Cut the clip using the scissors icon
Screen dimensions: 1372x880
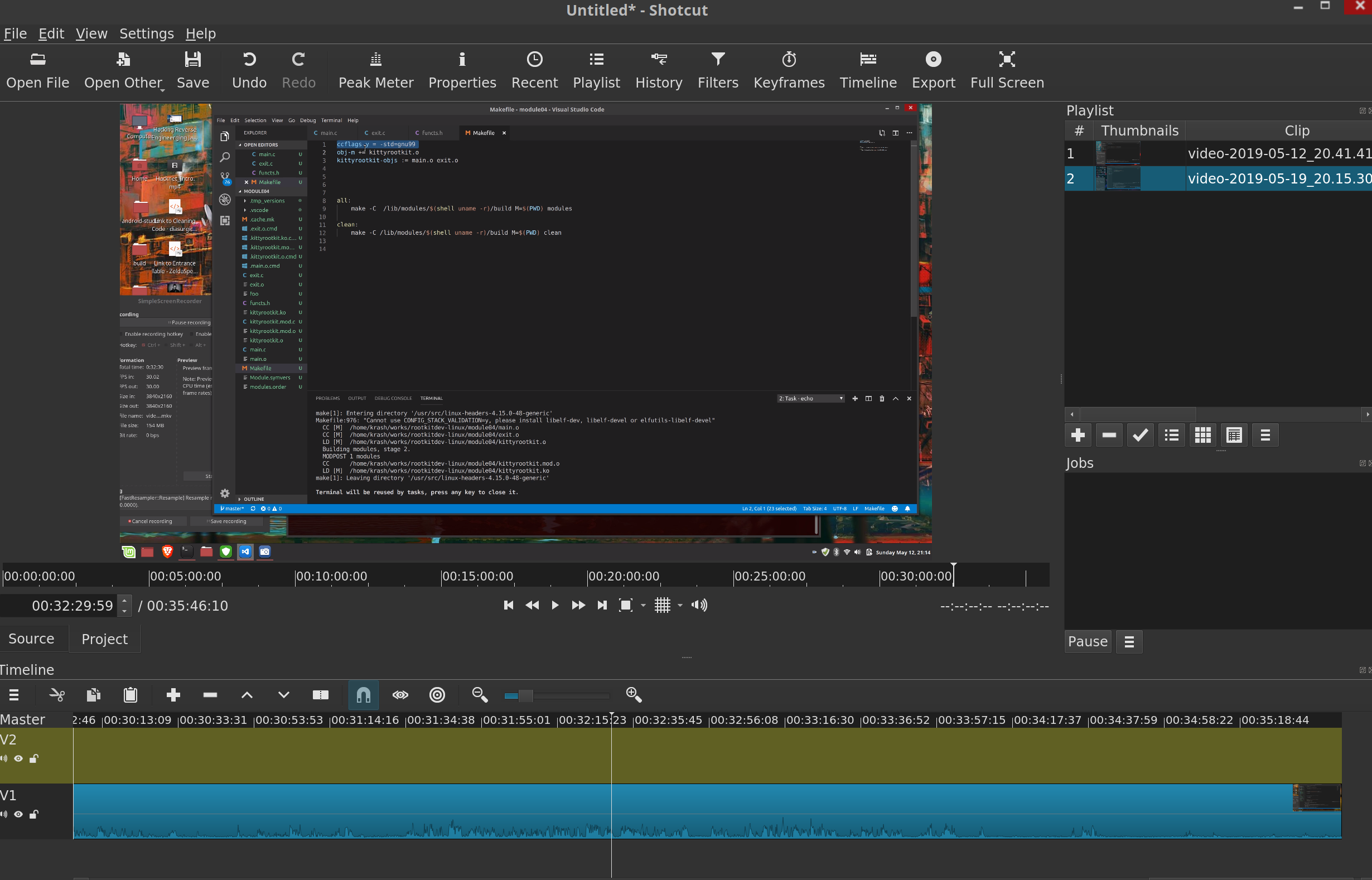click(56, 695)
